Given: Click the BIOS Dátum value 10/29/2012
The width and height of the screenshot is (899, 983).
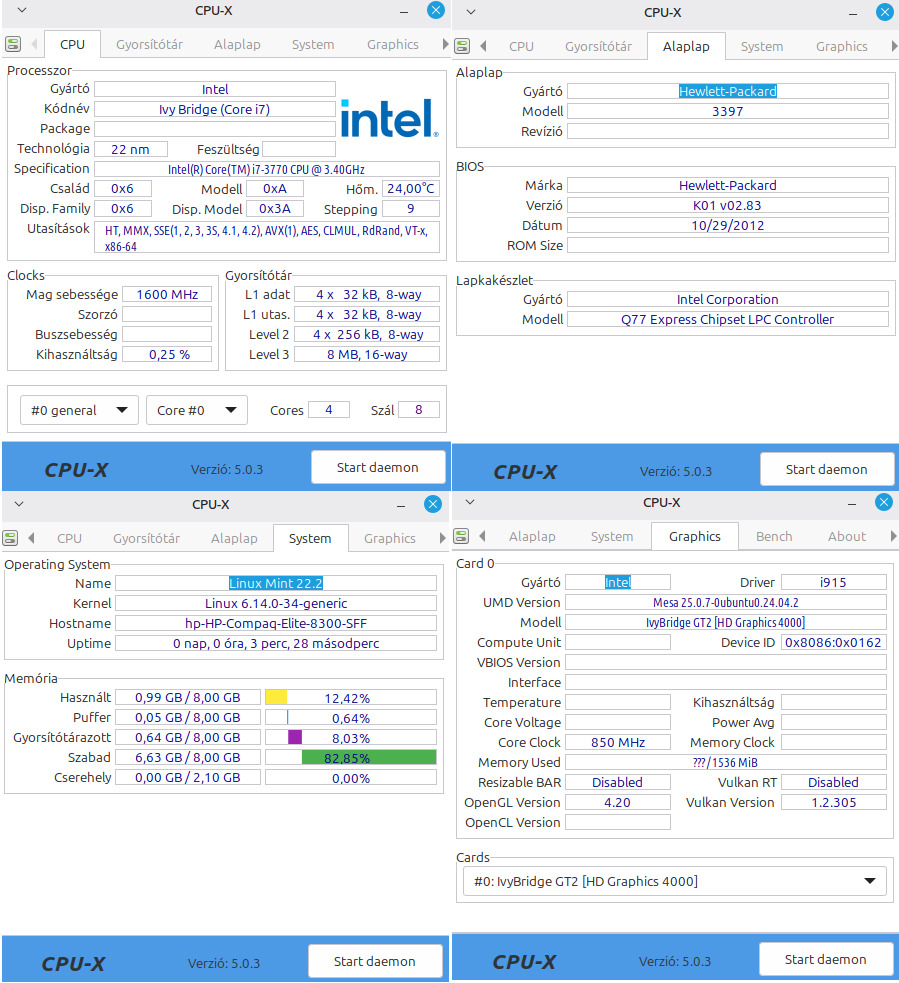Looking at the screenshot, I should (728, 226).
